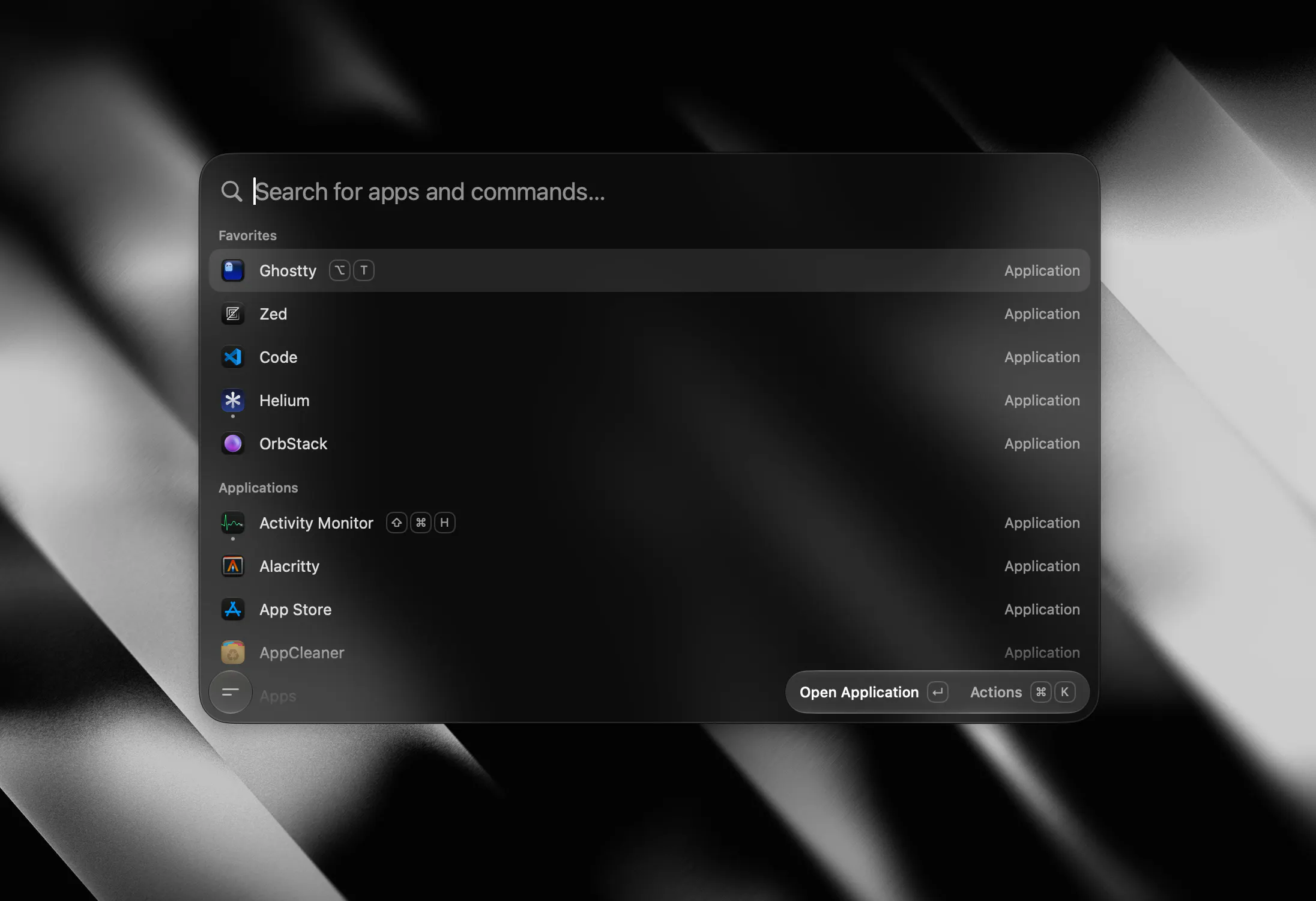Click the Application label on the Zed row
1316x901 pixels.
pos(1042,314)
